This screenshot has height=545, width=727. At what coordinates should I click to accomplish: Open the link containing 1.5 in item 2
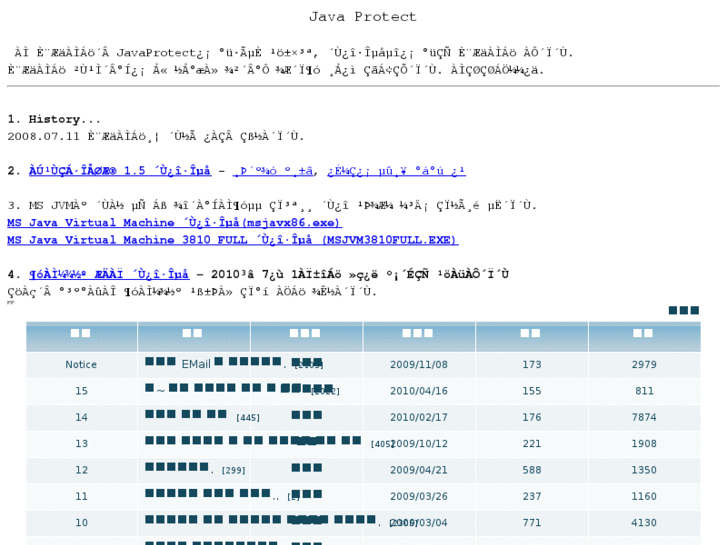pyautogui.click(x=120, y=171)
